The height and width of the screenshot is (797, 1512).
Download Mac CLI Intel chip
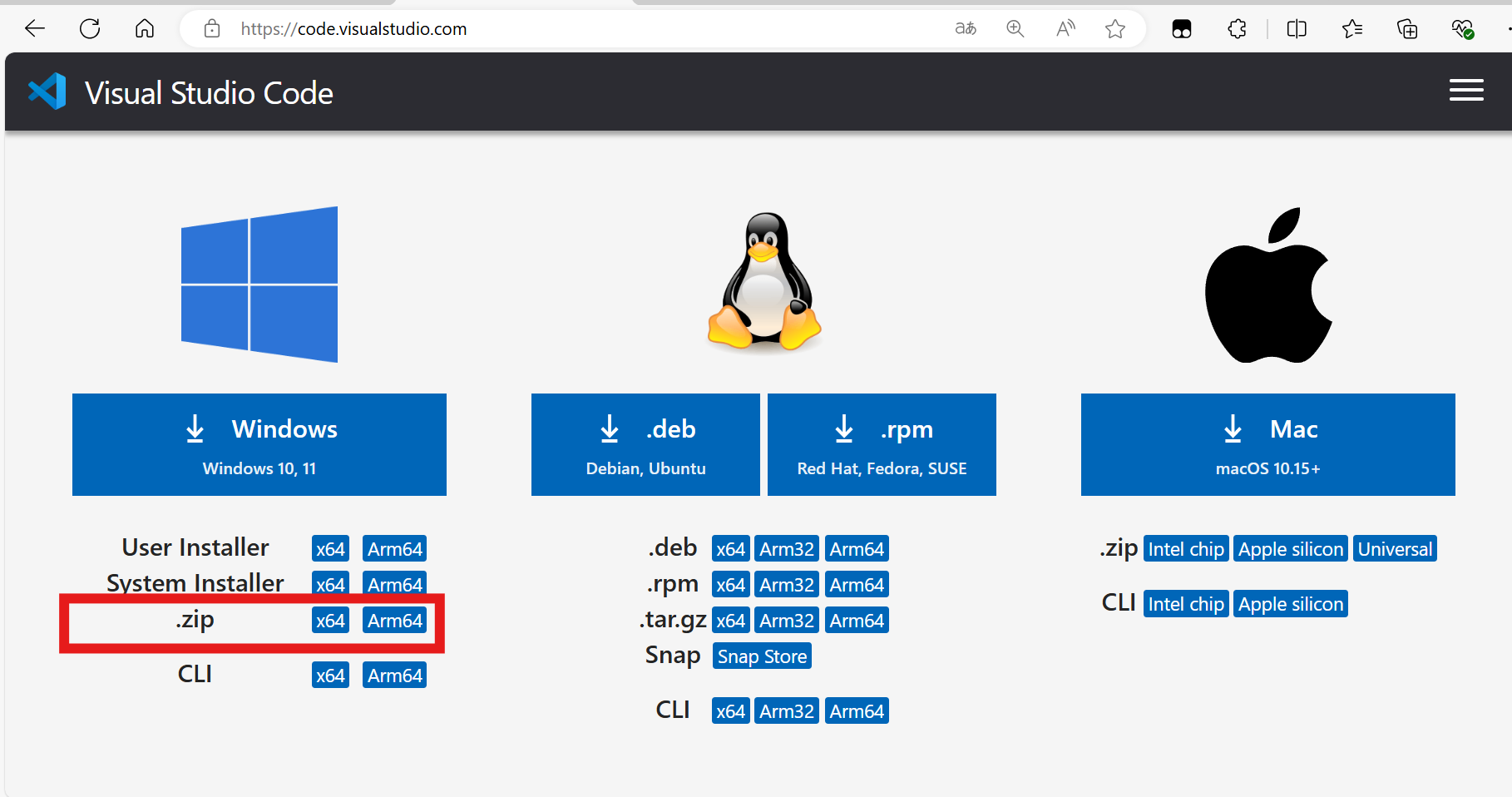(x=1186, y=604)
